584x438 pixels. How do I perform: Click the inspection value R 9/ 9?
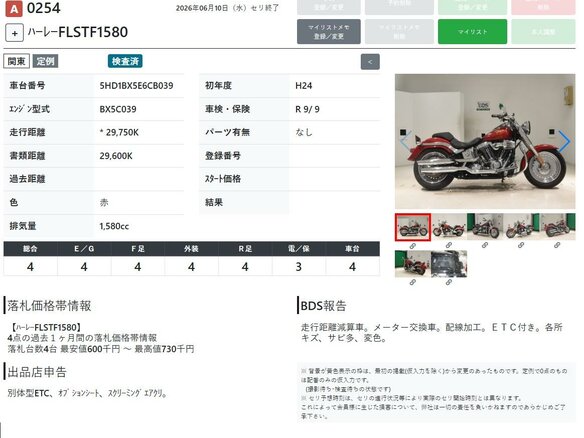[307, 109]
